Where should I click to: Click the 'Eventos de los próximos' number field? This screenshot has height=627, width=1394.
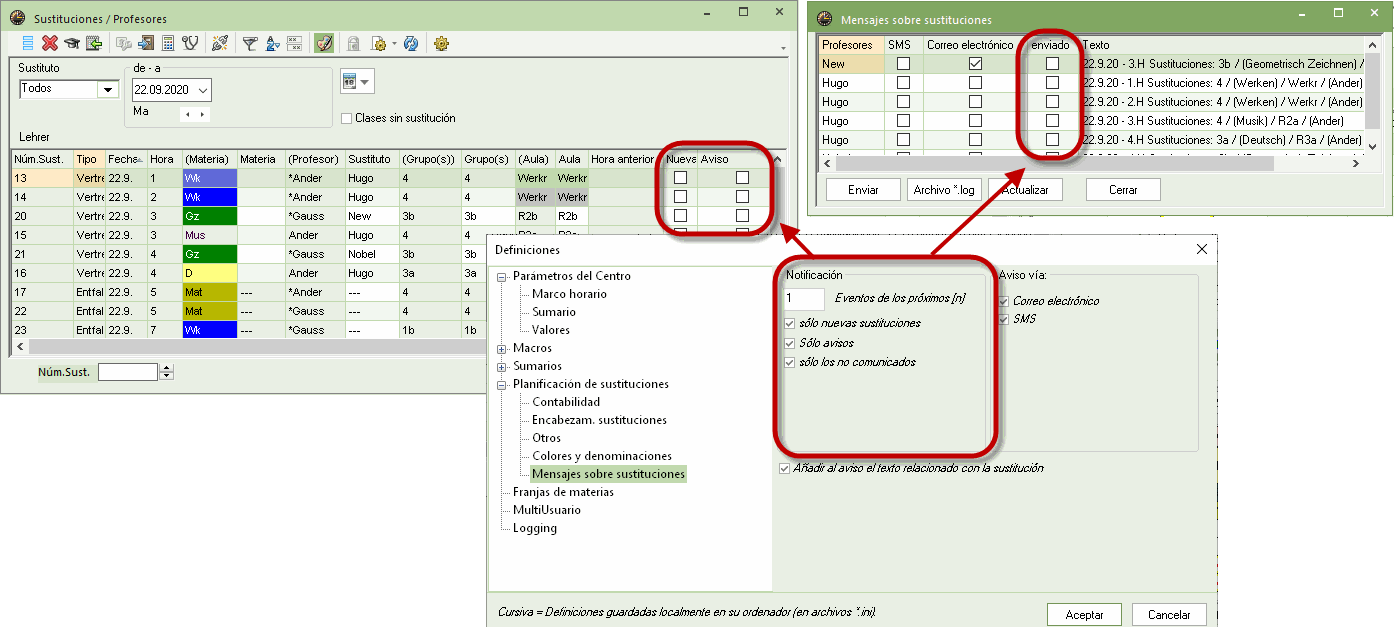[x=803, y=298]
